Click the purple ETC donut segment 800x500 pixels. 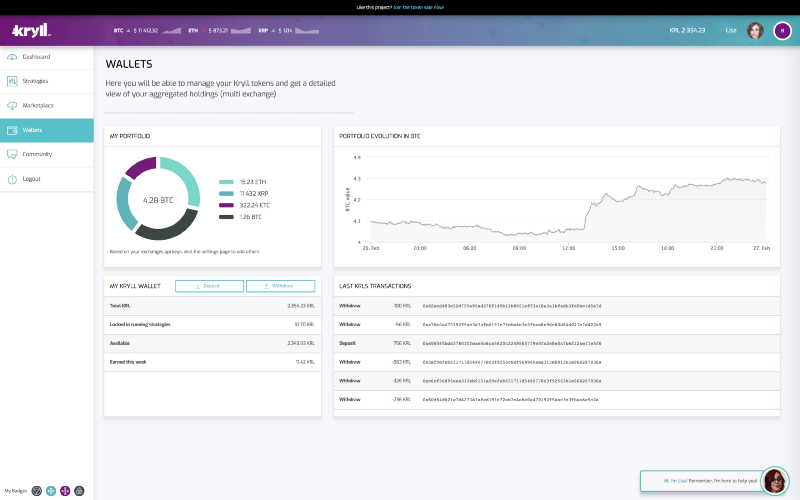(x=142, y=167)
